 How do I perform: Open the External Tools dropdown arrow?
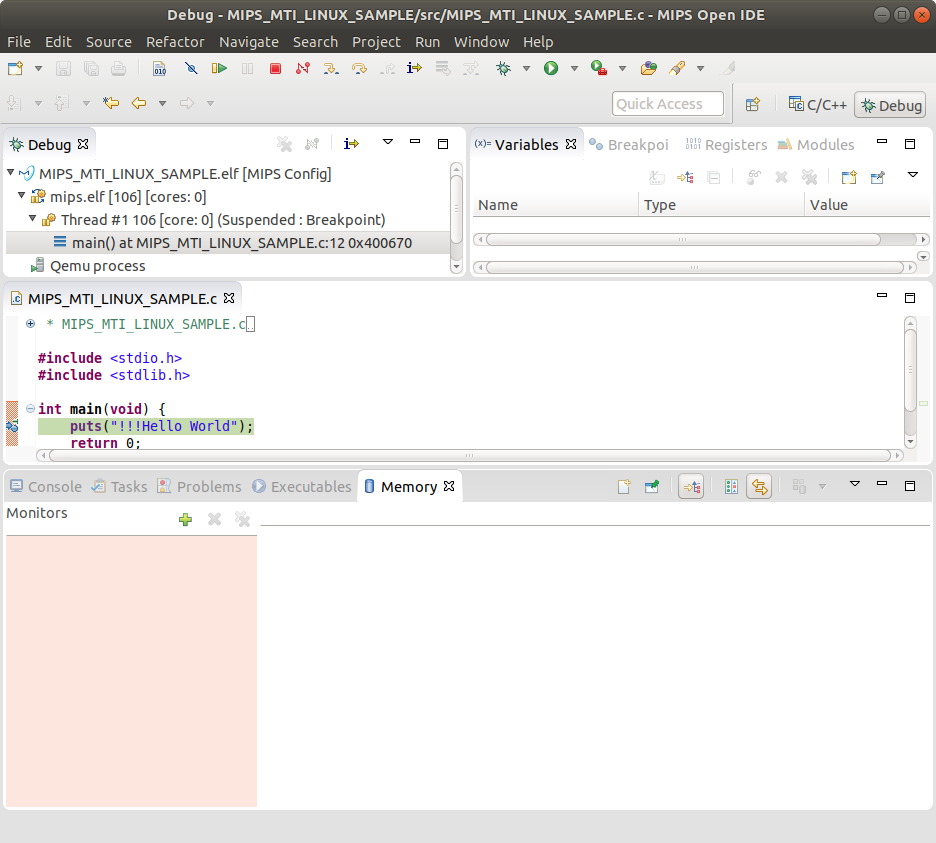click(622, 69)
